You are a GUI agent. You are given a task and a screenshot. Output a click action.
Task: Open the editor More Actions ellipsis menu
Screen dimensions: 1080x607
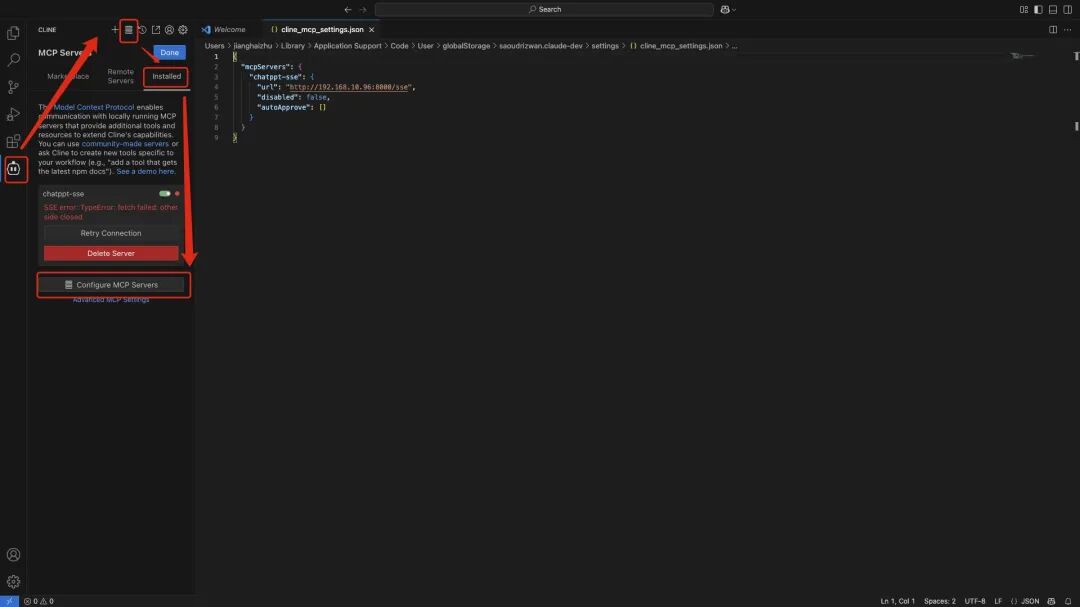[x=1067, y=30]
